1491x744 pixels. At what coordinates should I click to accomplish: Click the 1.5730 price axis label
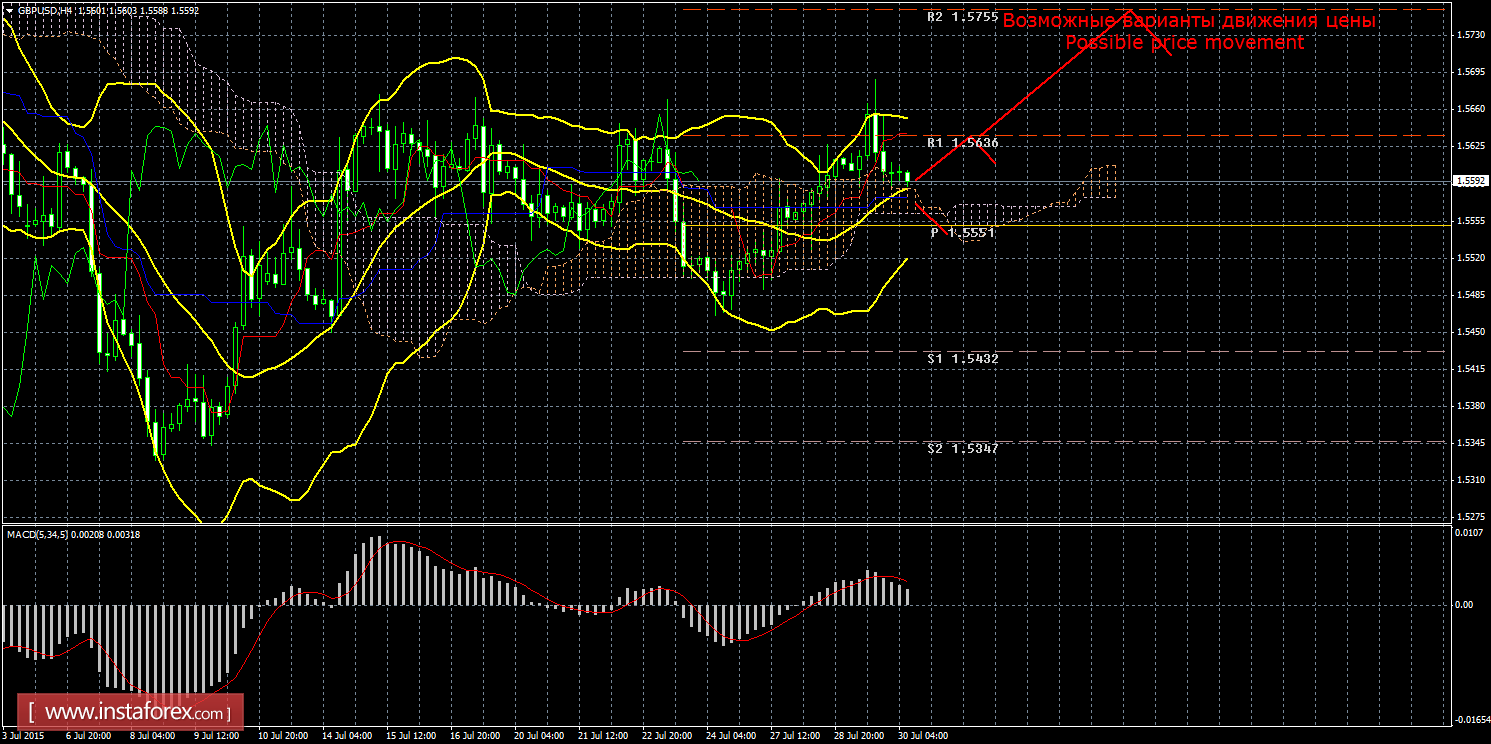(x=1469, y=35)
